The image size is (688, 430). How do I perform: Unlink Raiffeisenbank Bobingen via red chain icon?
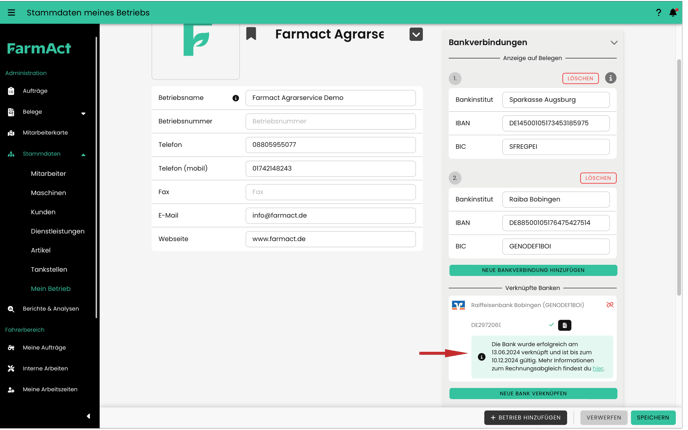[610, 305]
